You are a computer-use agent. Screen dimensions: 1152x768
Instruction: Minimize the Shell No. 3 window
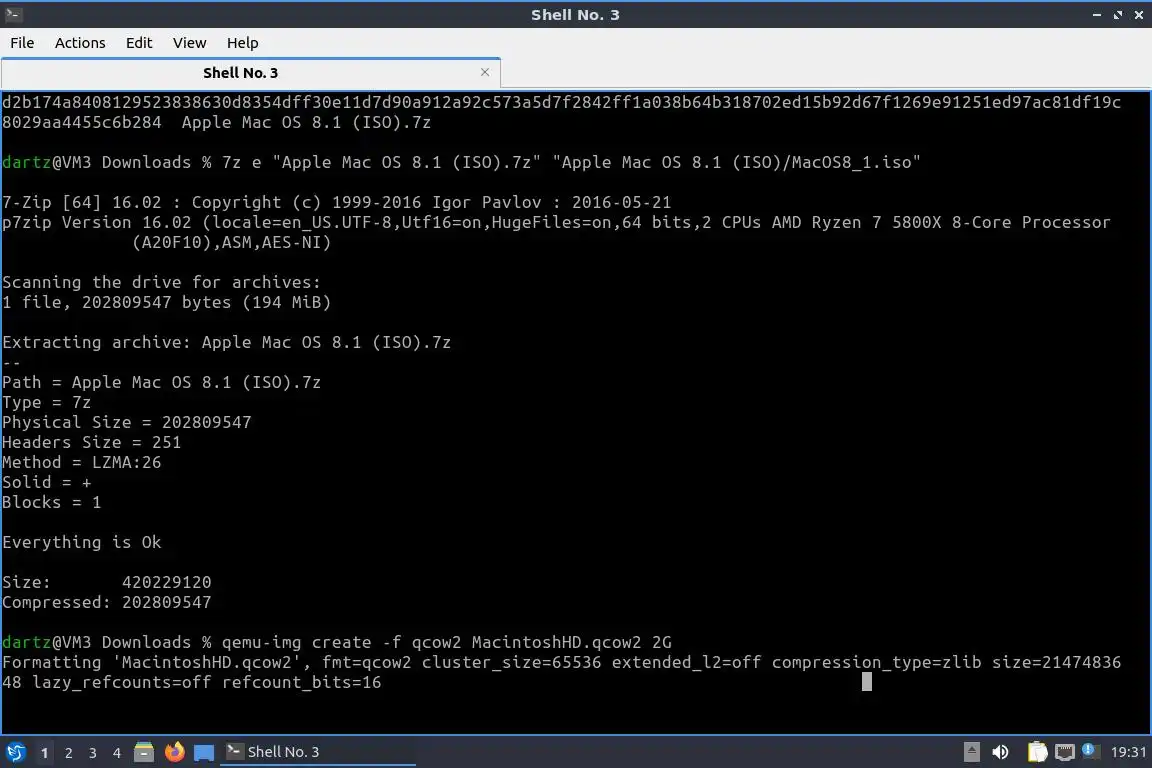click(1097, 15)
